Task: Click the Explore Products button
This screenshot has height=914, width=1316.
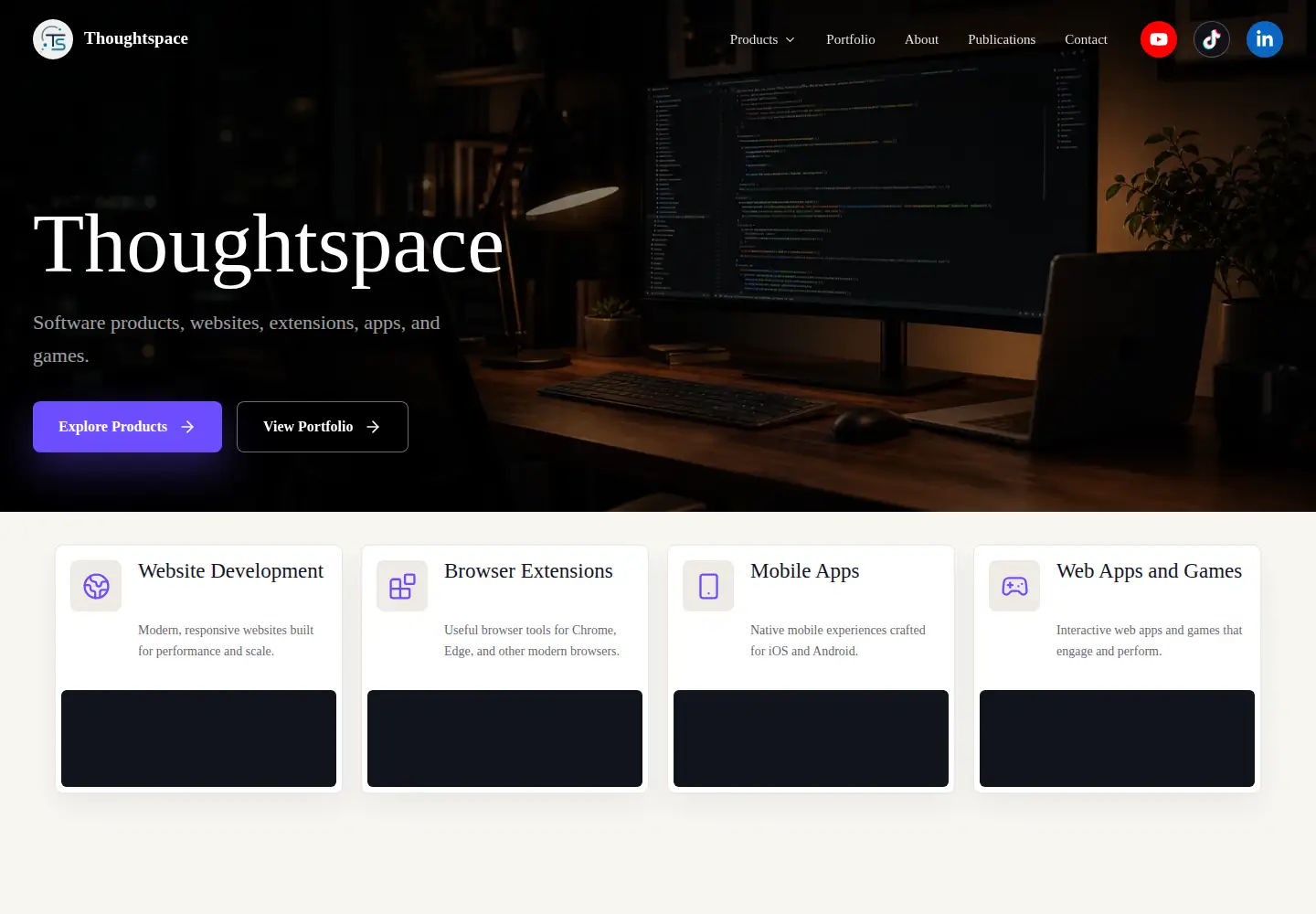Action: point(127,427)
